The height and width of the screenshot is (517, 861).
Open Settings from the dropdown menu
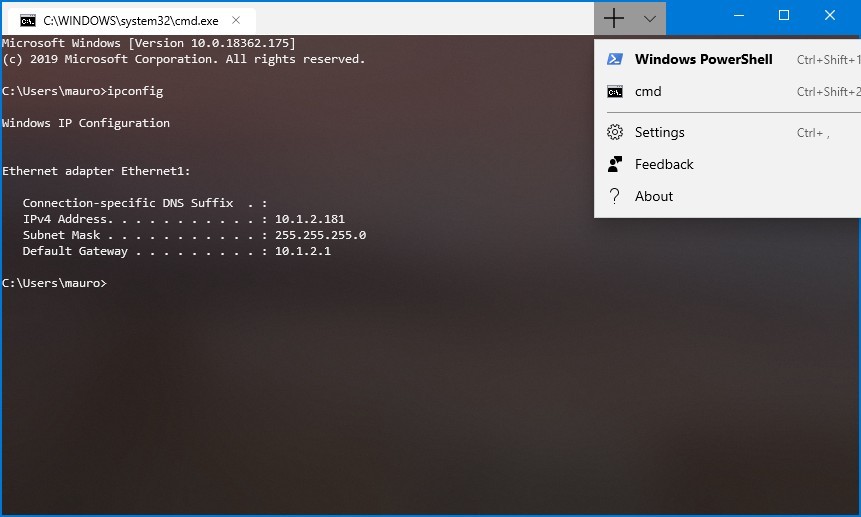coord(728,132)
